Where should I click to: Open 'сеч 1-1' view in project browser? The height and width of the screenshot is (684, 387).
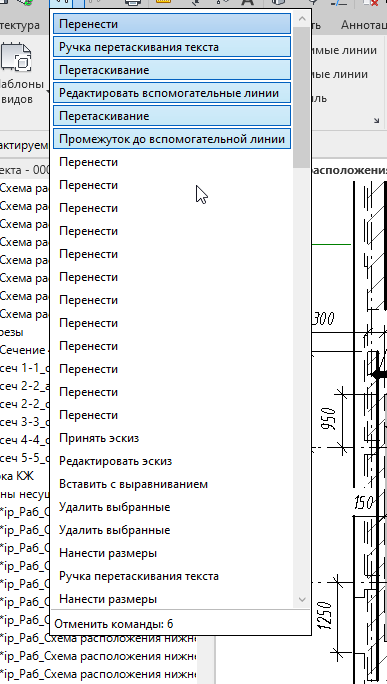pyautogui.click(x=24, y=368)
